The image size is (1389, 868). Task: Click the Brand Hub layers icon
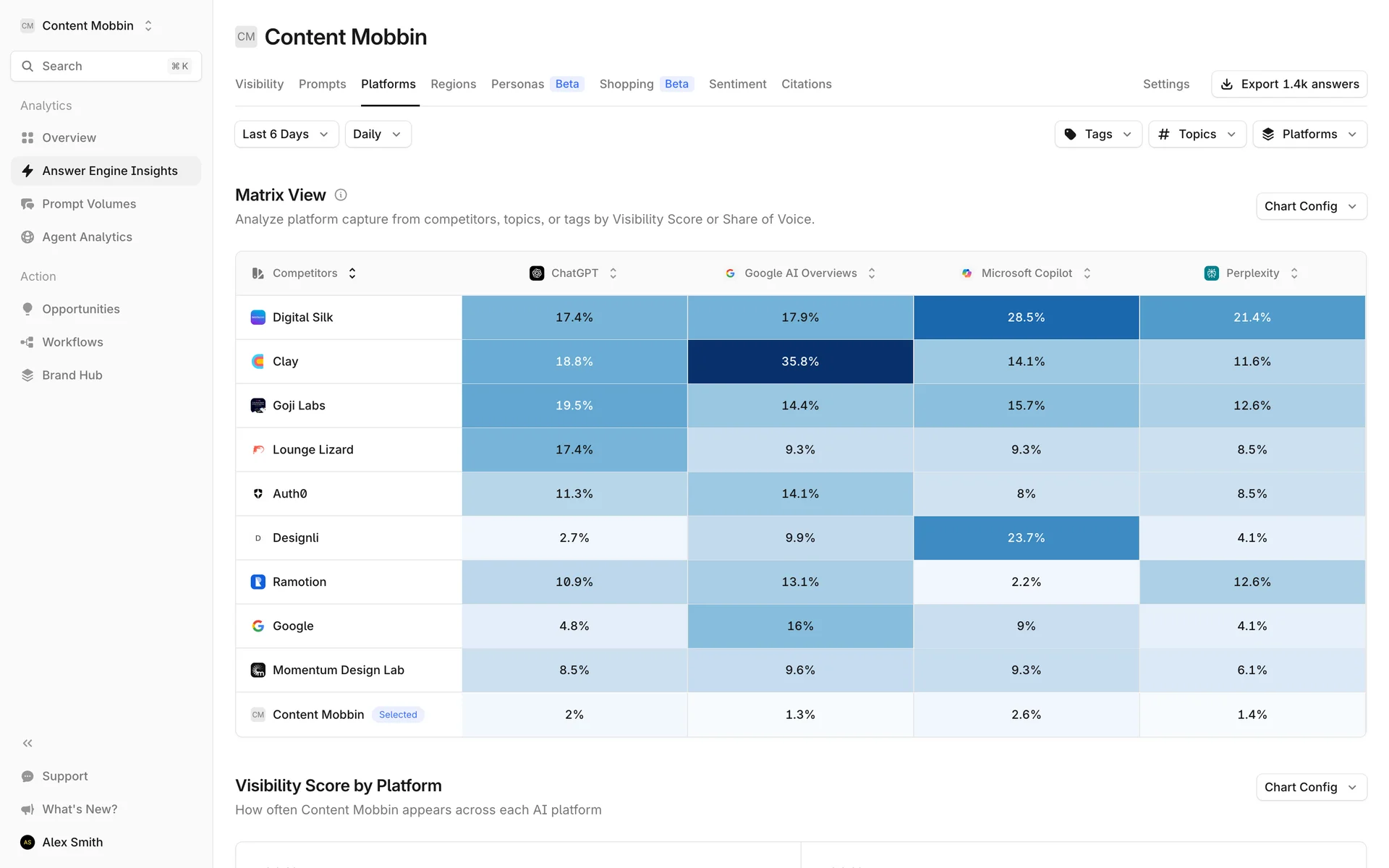[27, 375]
